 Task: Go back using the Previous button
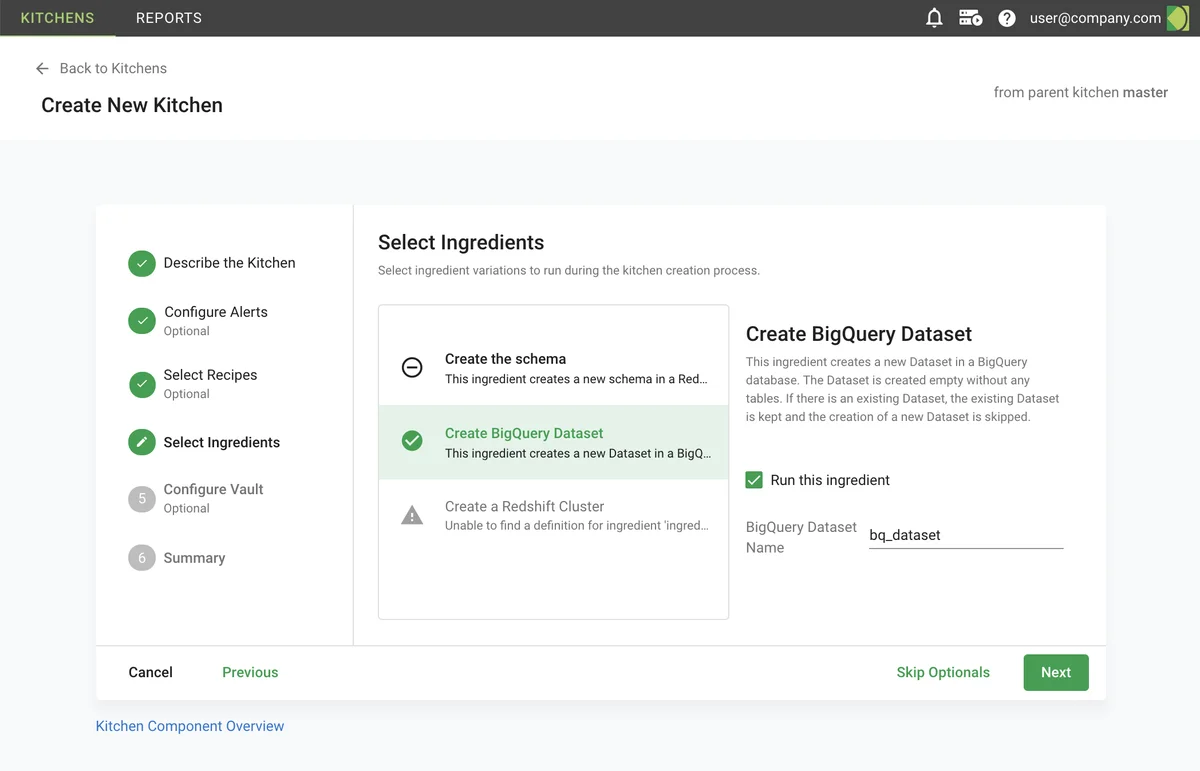[x=249, y=672]
